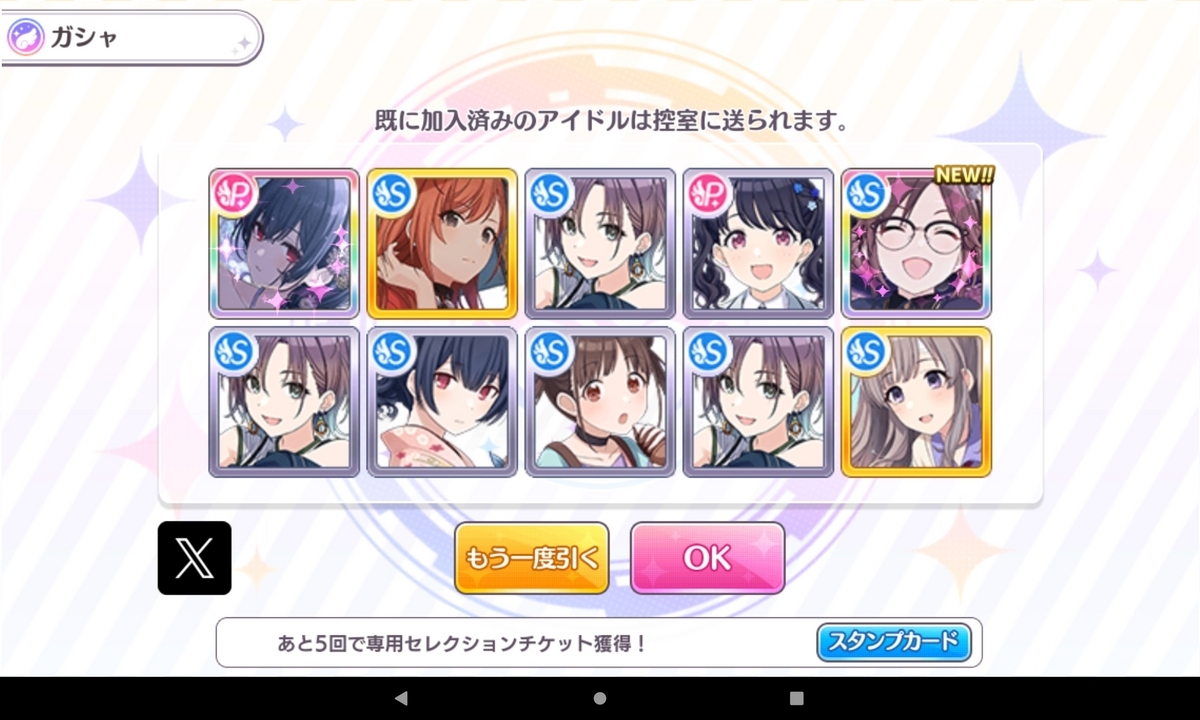Choose the twin-tail black-haired P idol card
Image resolution: width=1200 pixels, height=720 pixels.
point(758,243)
